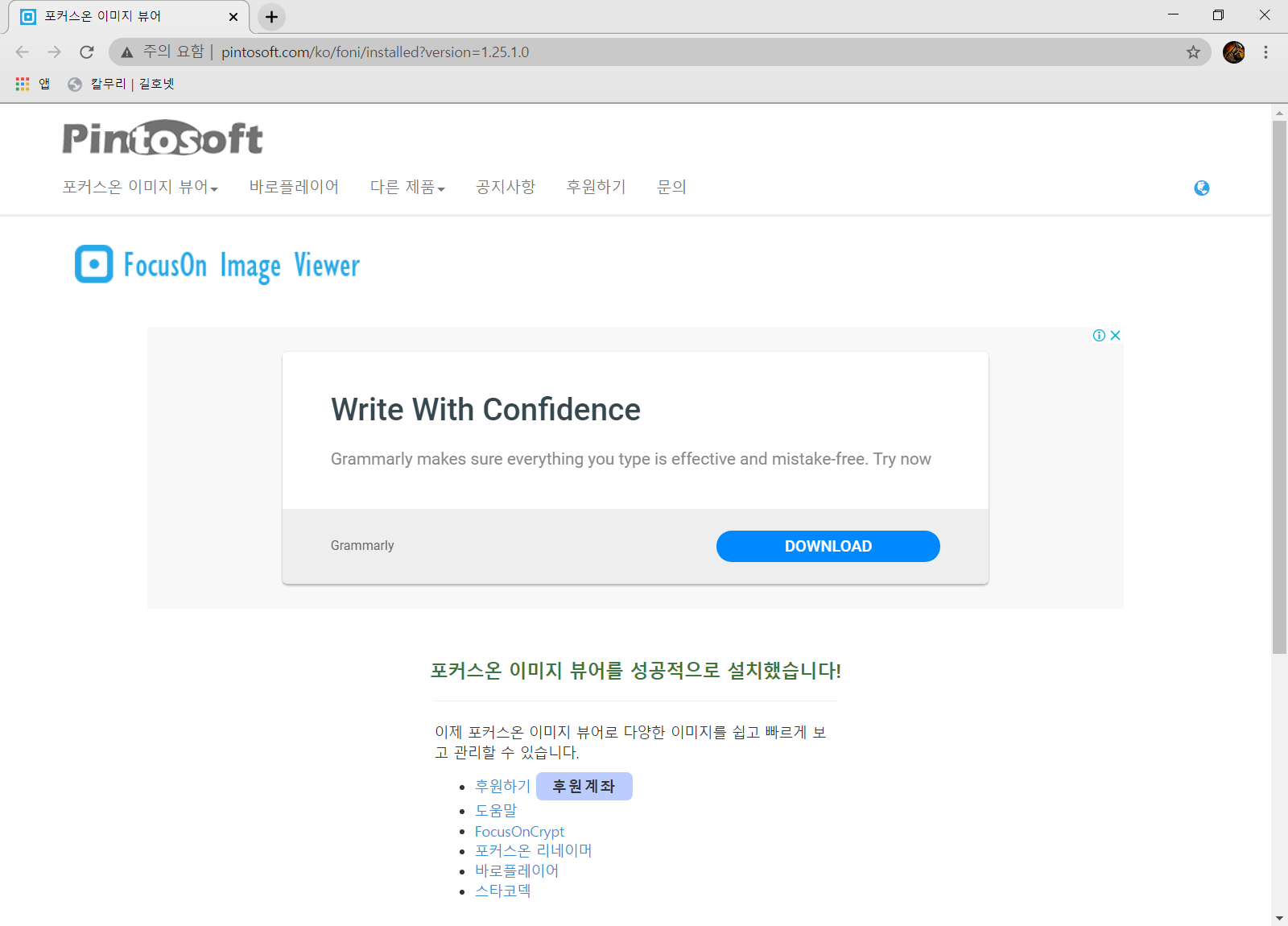Click the Grammarly DOWNLOAD button
Image resolution: width=1288 pixels, height=926 pixels.
[x=828, y=546]
